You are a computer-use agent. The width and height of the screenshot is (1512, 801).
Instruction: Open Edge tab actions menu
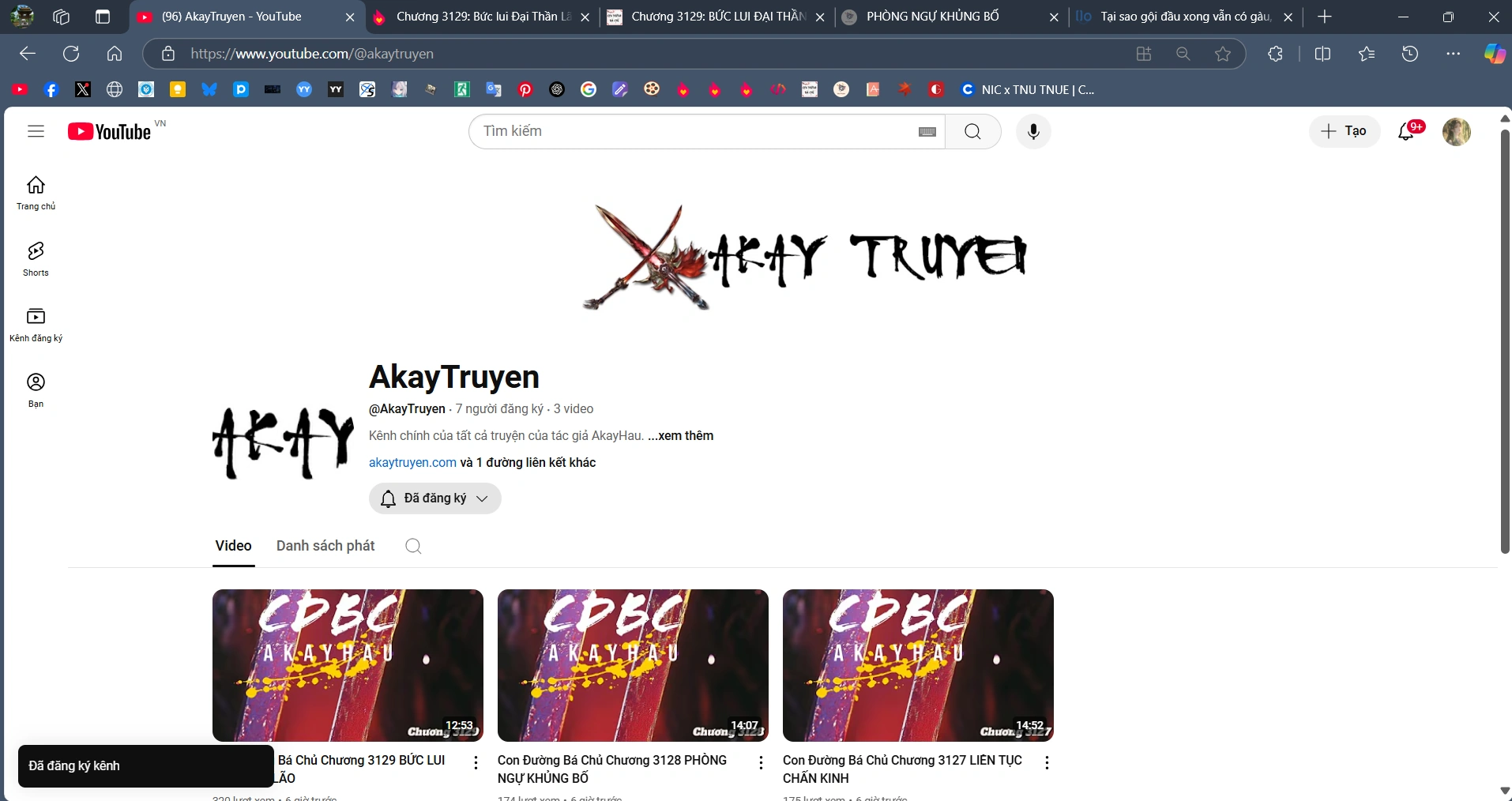103,17
